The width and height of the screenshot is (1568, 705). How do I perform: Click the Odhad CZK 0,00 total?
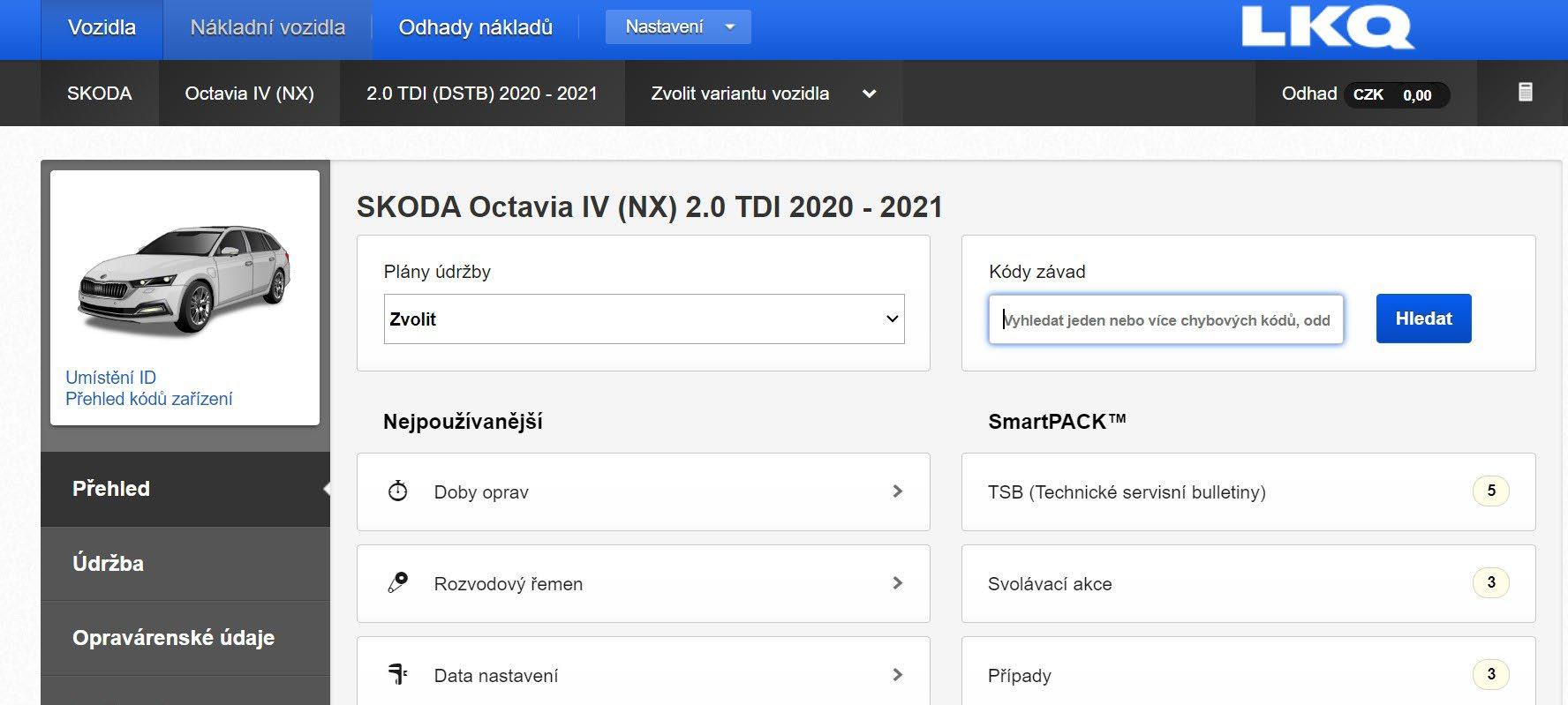1365,94
